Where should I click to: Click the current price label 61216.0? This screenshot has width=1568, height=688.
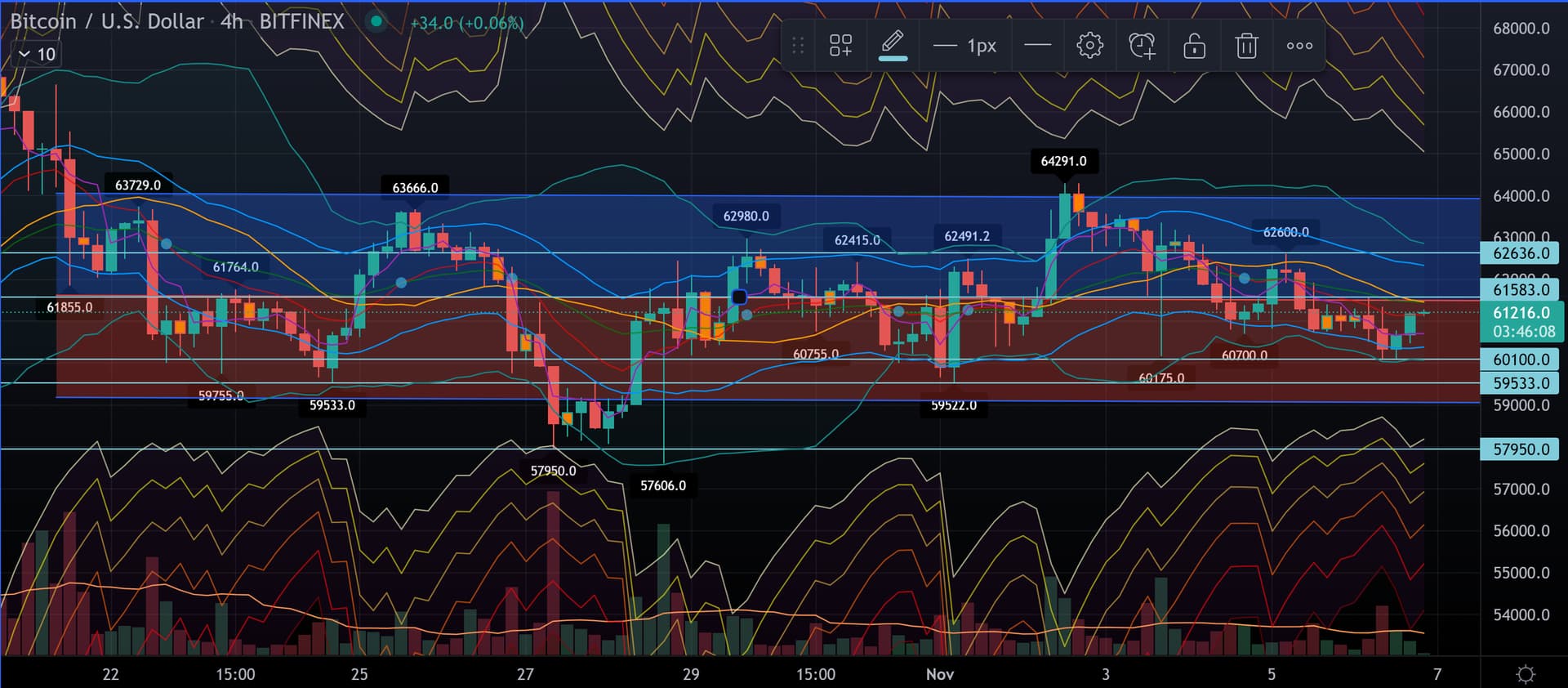(x=1520, y=313)
